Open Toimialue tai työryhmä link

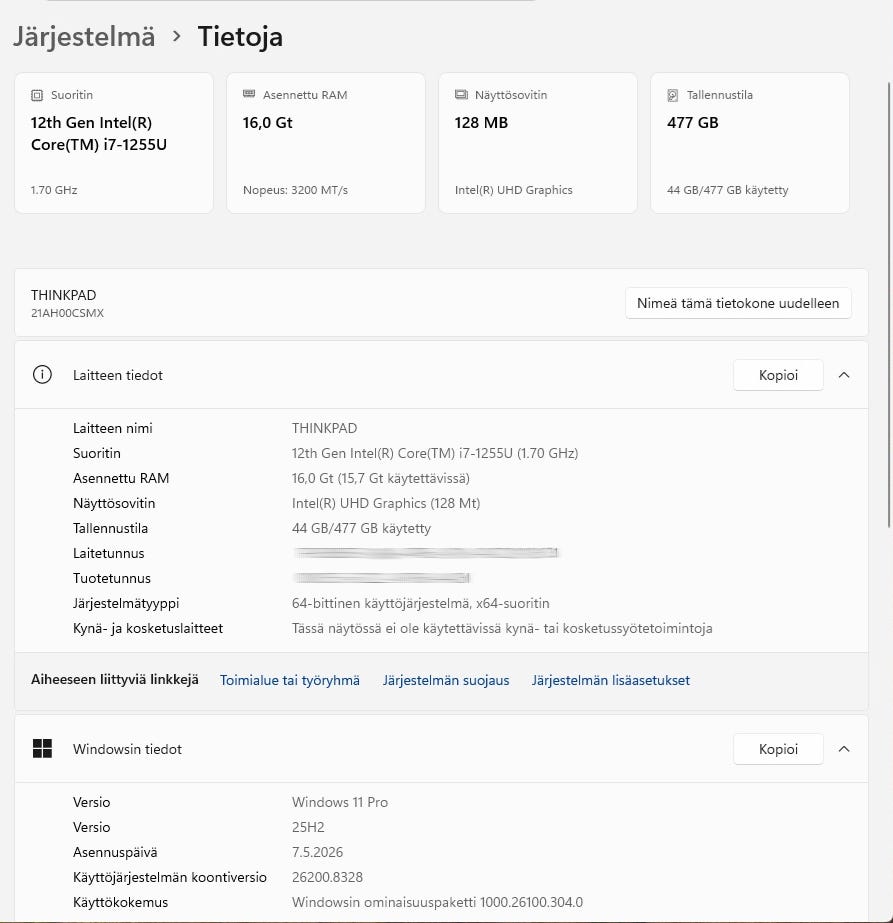290,680
